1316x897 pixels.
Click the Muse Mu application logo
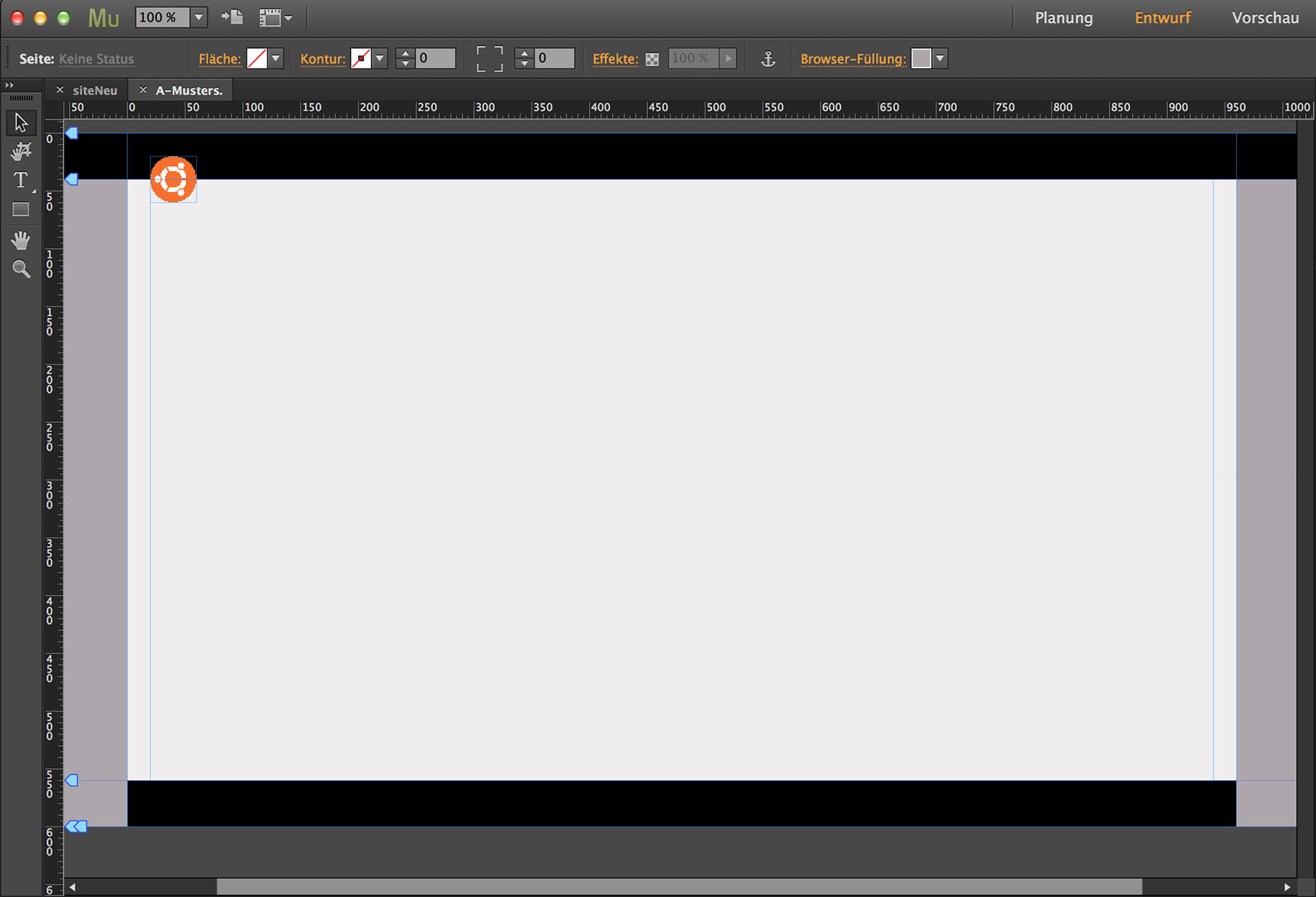103,18
